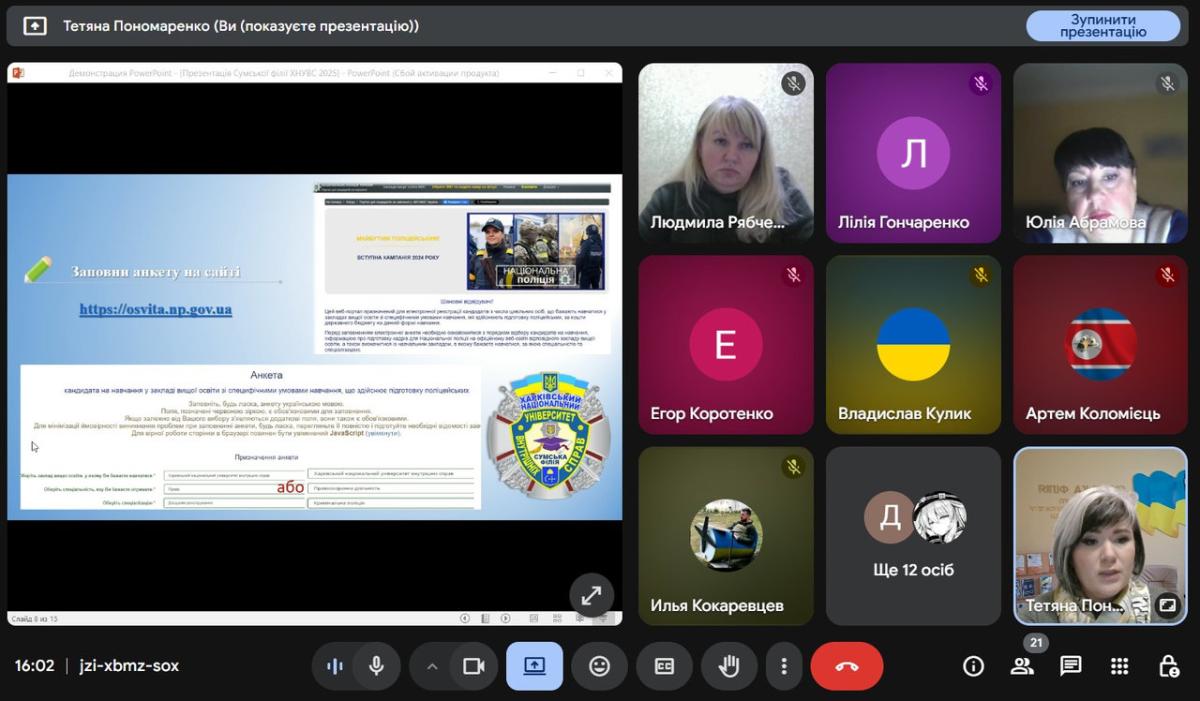
Task: Toggle the camera button
Action: [473, 666]
